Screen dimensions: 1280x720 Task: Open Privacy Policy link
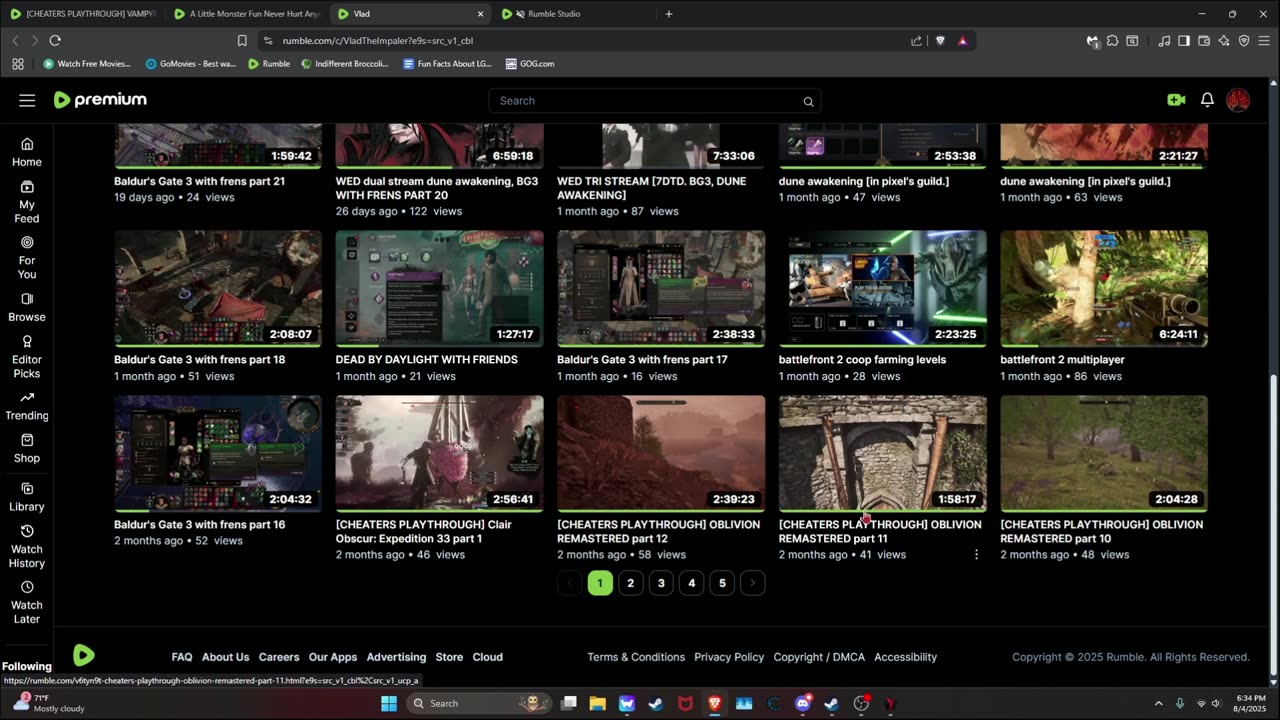[x=729, y=657]
